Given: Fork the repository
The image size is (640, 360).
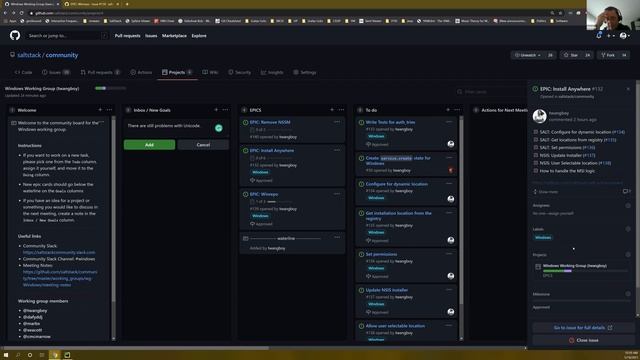Looking at the screenshot, I should pos(607,55).
